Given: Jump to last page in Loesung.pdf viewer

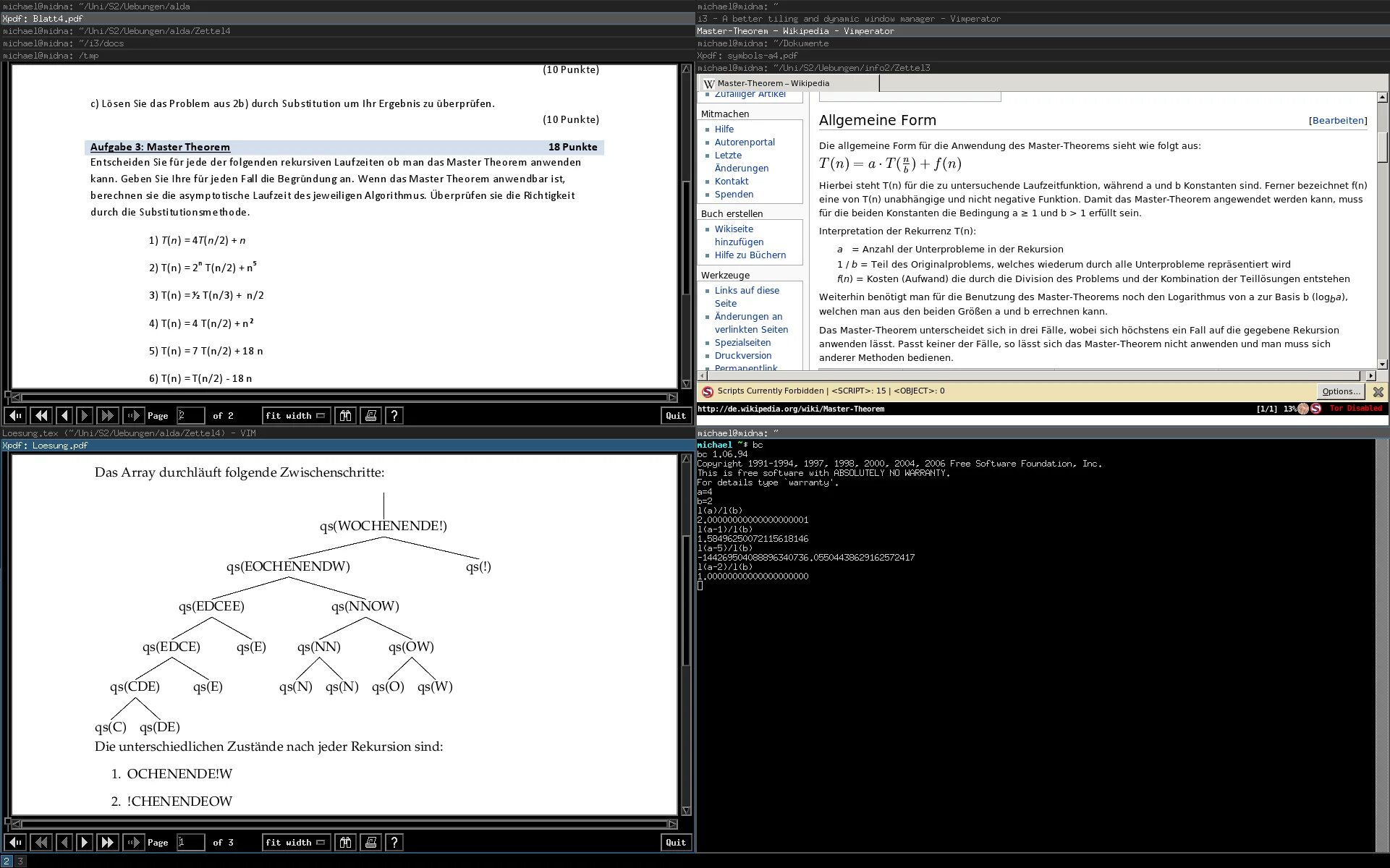Looking at the screenshot, I should (x=107, y=842).
